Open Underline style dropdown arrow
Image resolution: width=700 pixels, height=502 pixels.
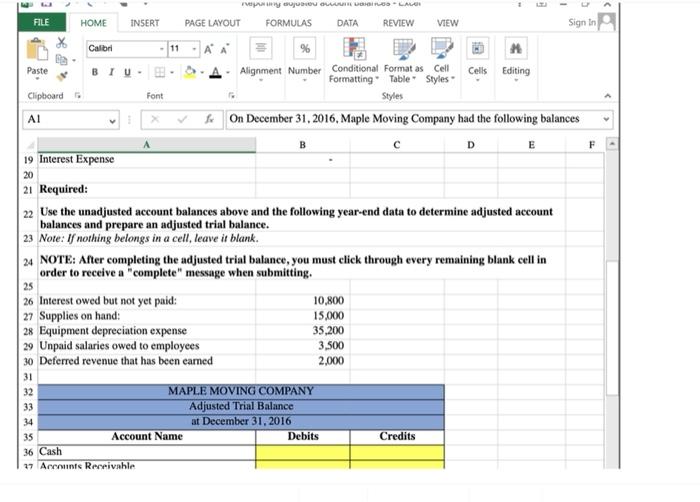pyautogui.click(x=139, y=72)
